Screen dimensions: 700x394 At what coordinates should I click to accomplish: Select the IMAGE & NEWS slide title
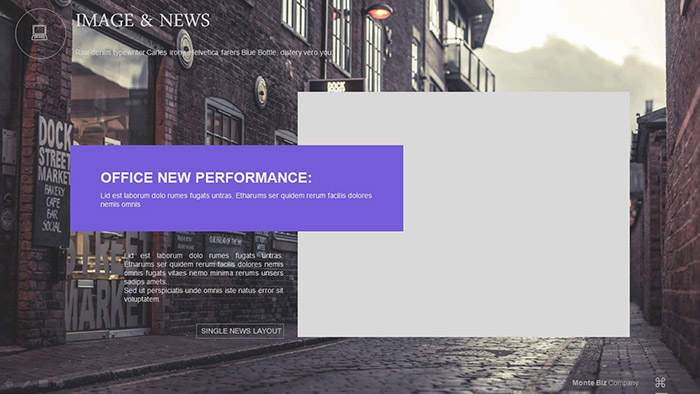[x=143, y=20]
